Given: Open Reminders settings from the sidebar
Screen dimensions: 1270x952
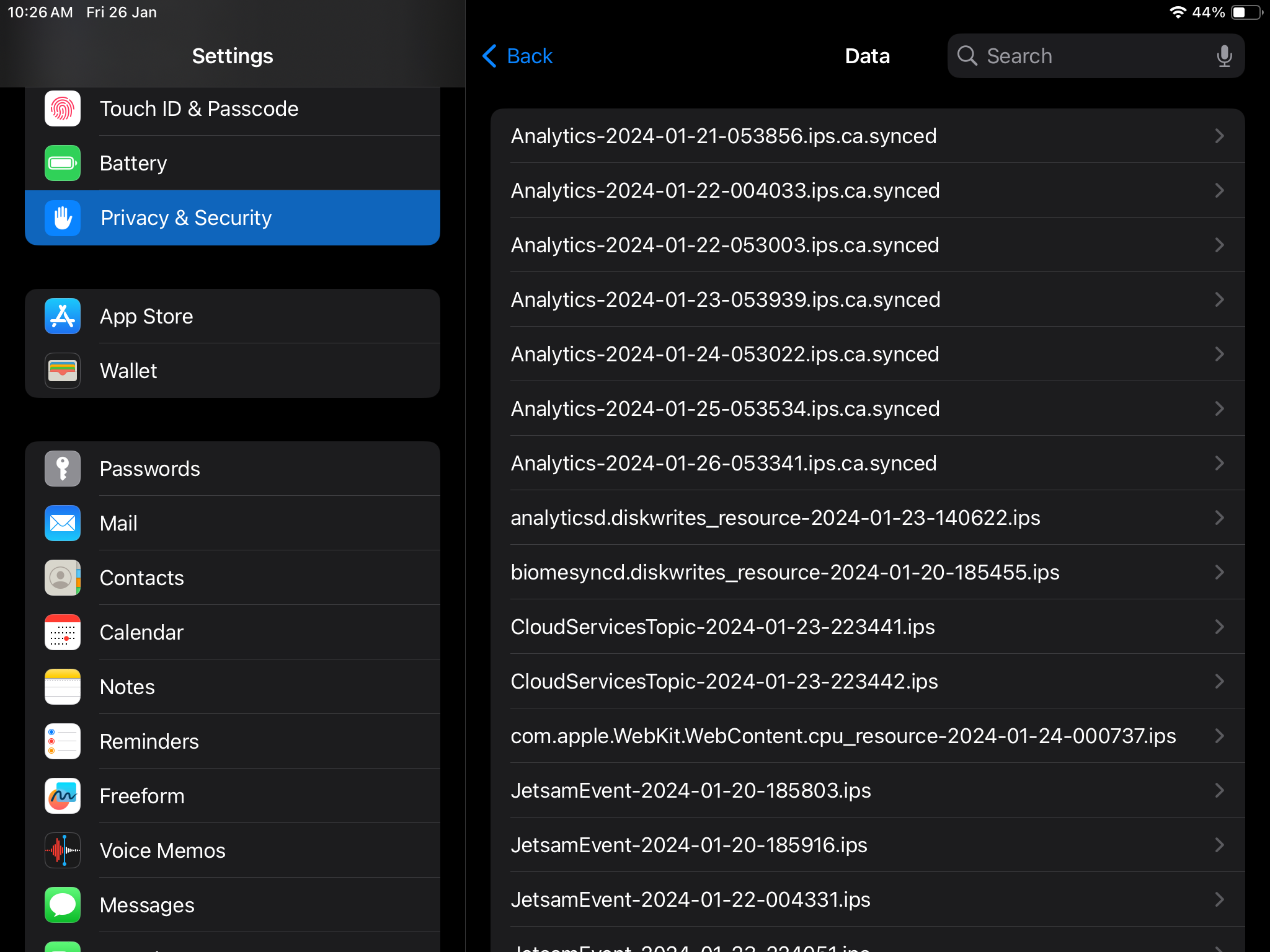Looking at the screenshot, I should click(233, 741).
